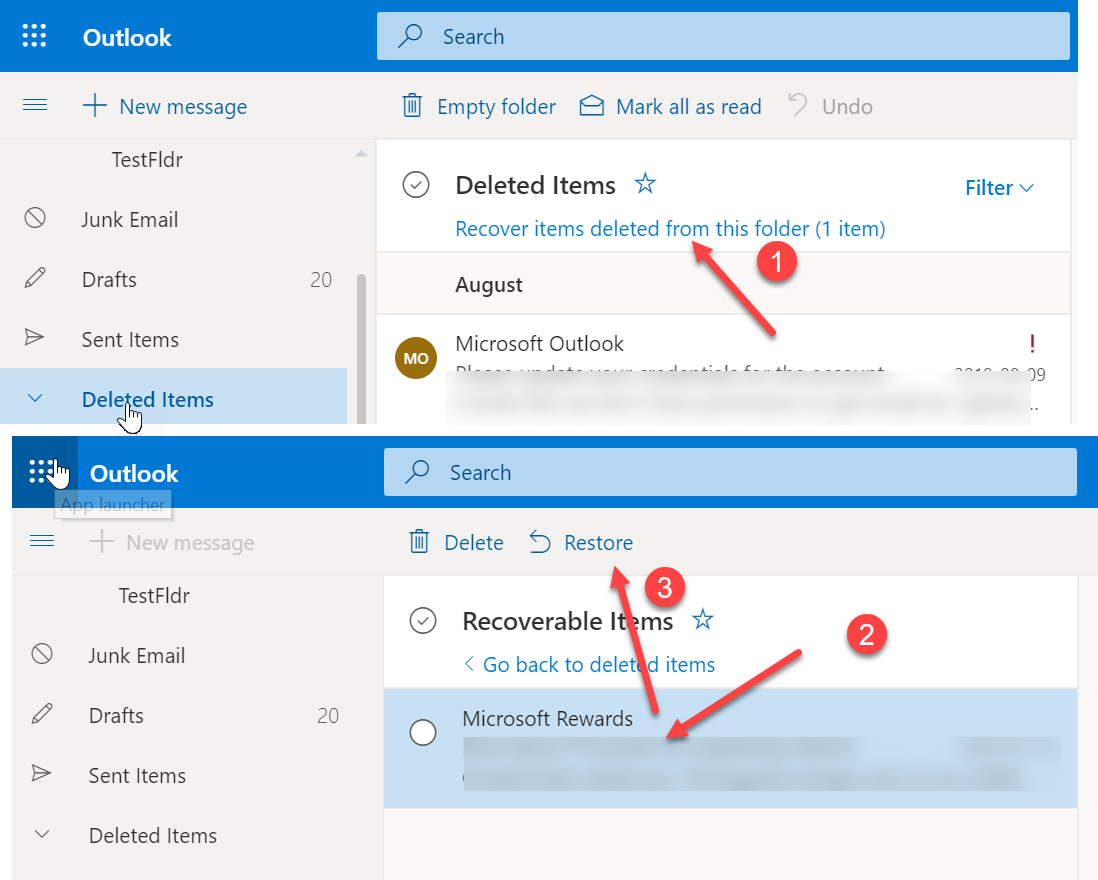Click greyed New message in bottom window
Image resolution: width=1098 pixels, height=880 pixels.
pyautogui.click(x=172, y=542)
